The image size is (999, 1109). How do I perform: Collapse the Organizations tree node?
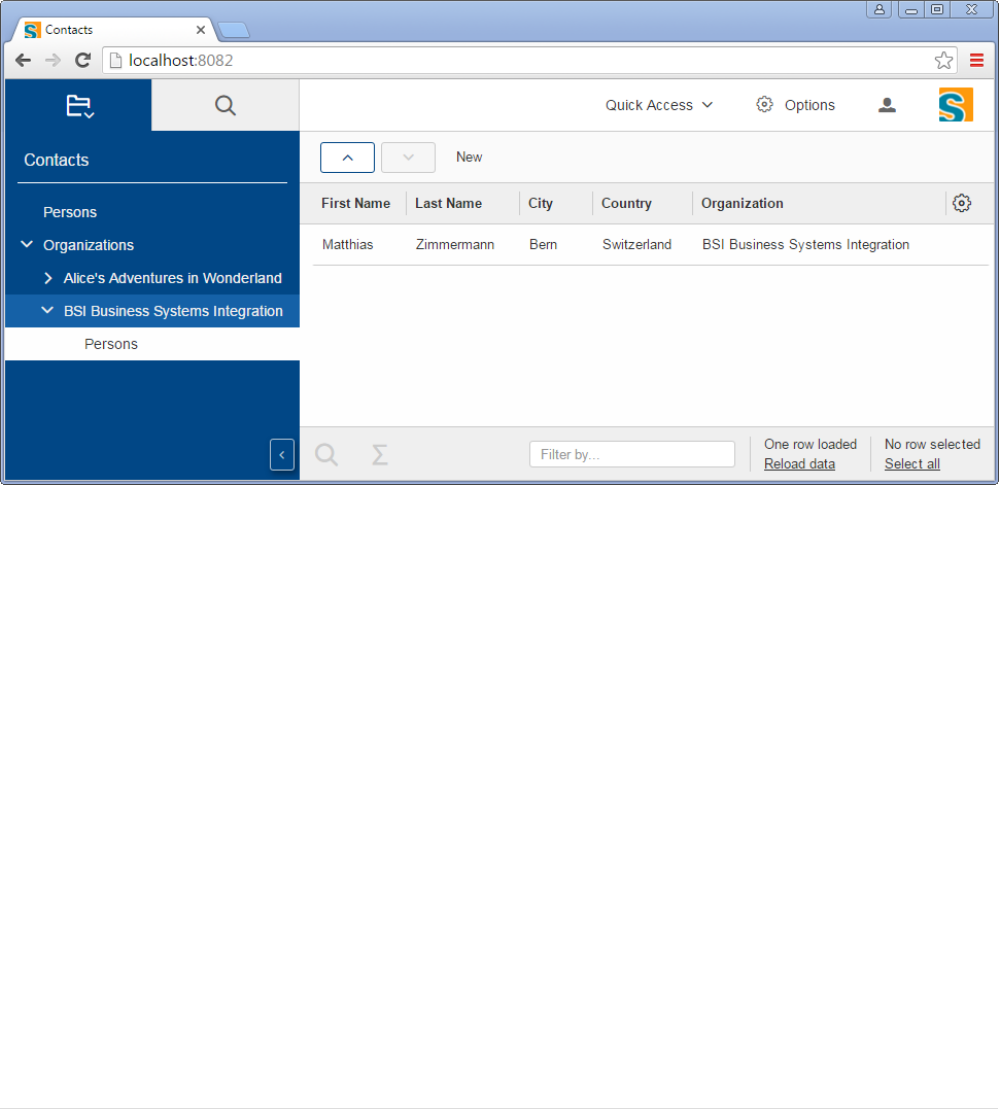pyautogui.click(x=27, y=245)
